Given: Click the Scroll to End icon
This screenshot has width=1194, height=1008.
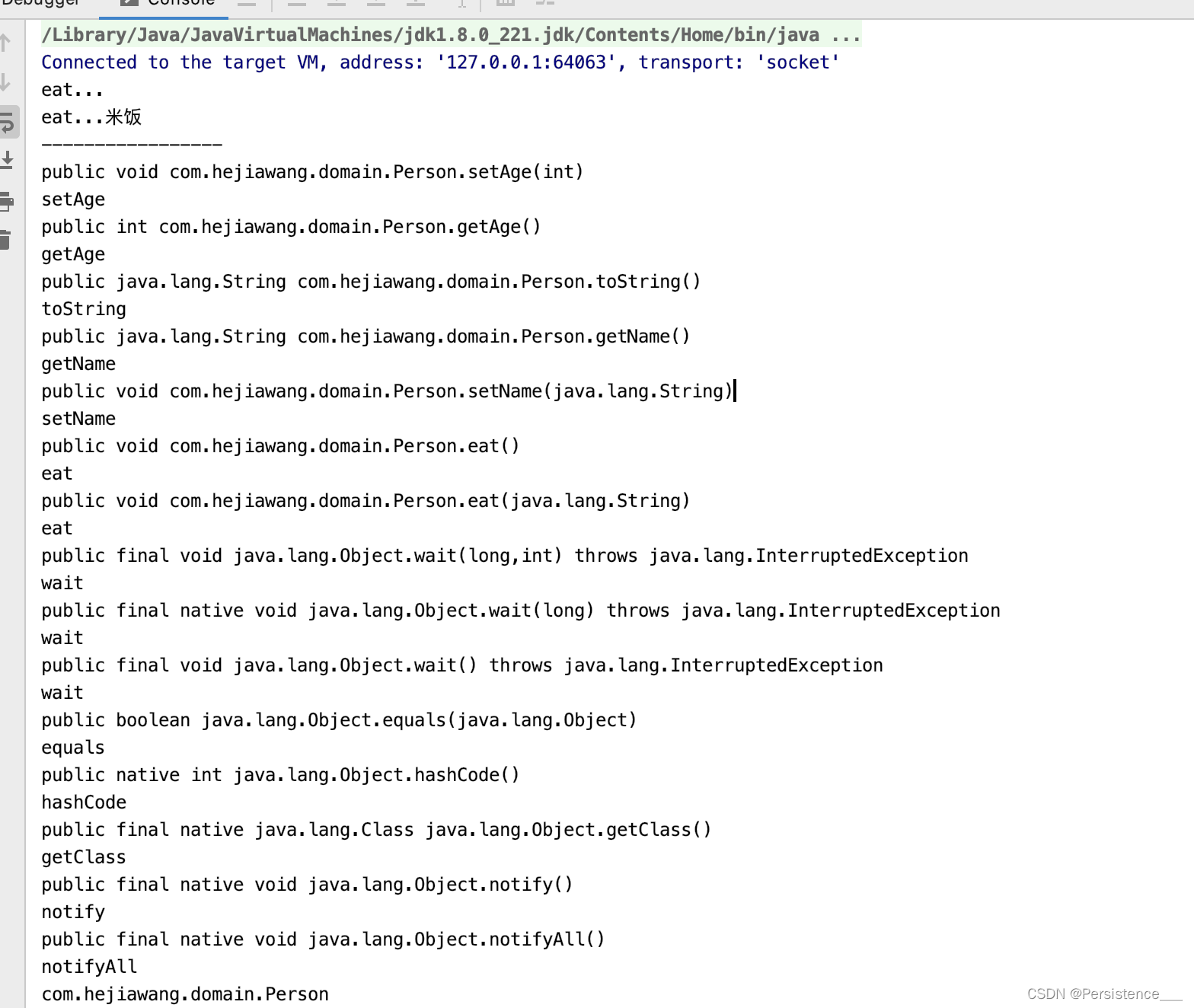Looking at the screenshot, I should (8, 160).
